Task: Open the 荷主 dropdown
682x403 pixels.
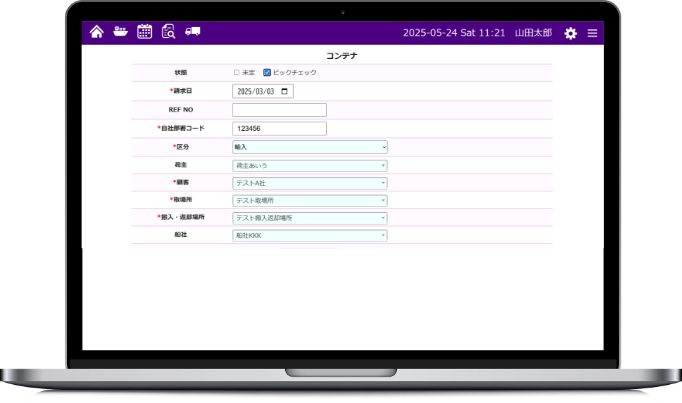Action: (x=309, y=165)
